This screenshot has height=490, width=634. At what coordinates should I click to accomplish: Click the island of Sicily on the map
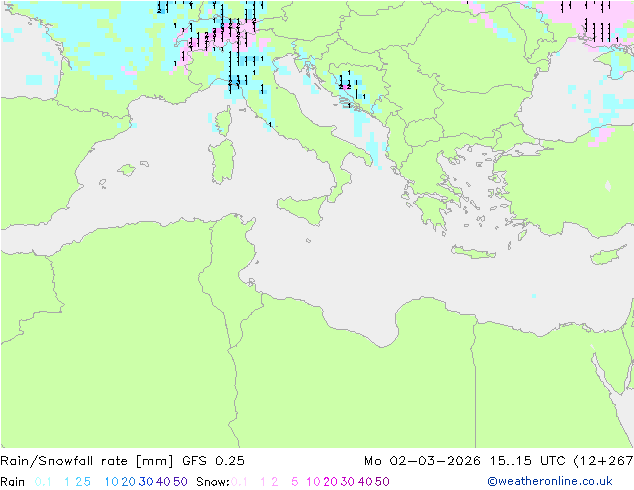pos(304,208)
